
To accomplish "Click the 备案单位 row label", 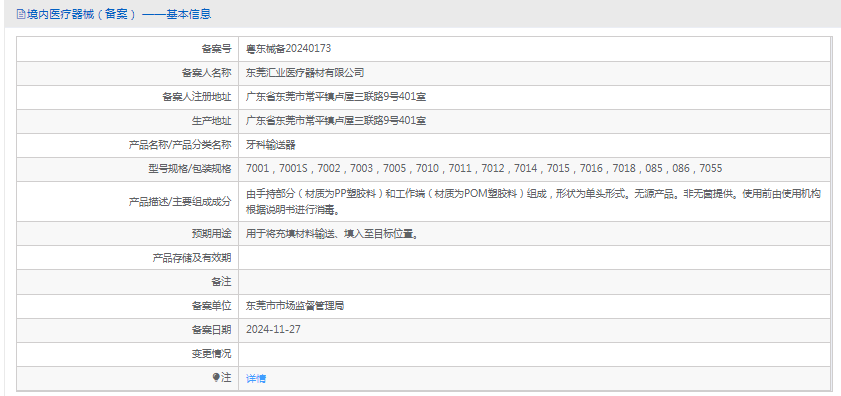I will point(211,306).
